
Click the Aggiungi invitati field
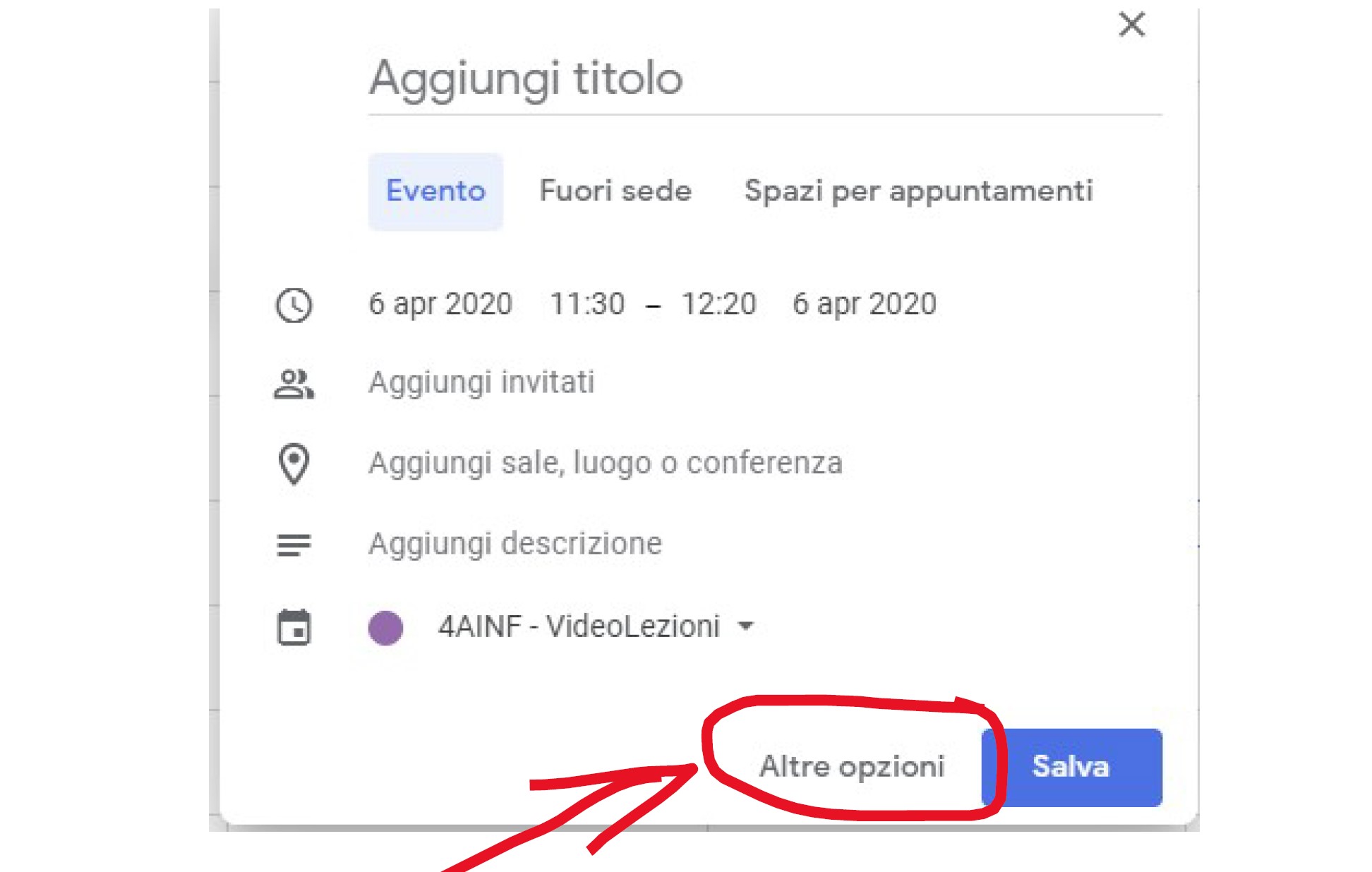[x=481, y=383]
